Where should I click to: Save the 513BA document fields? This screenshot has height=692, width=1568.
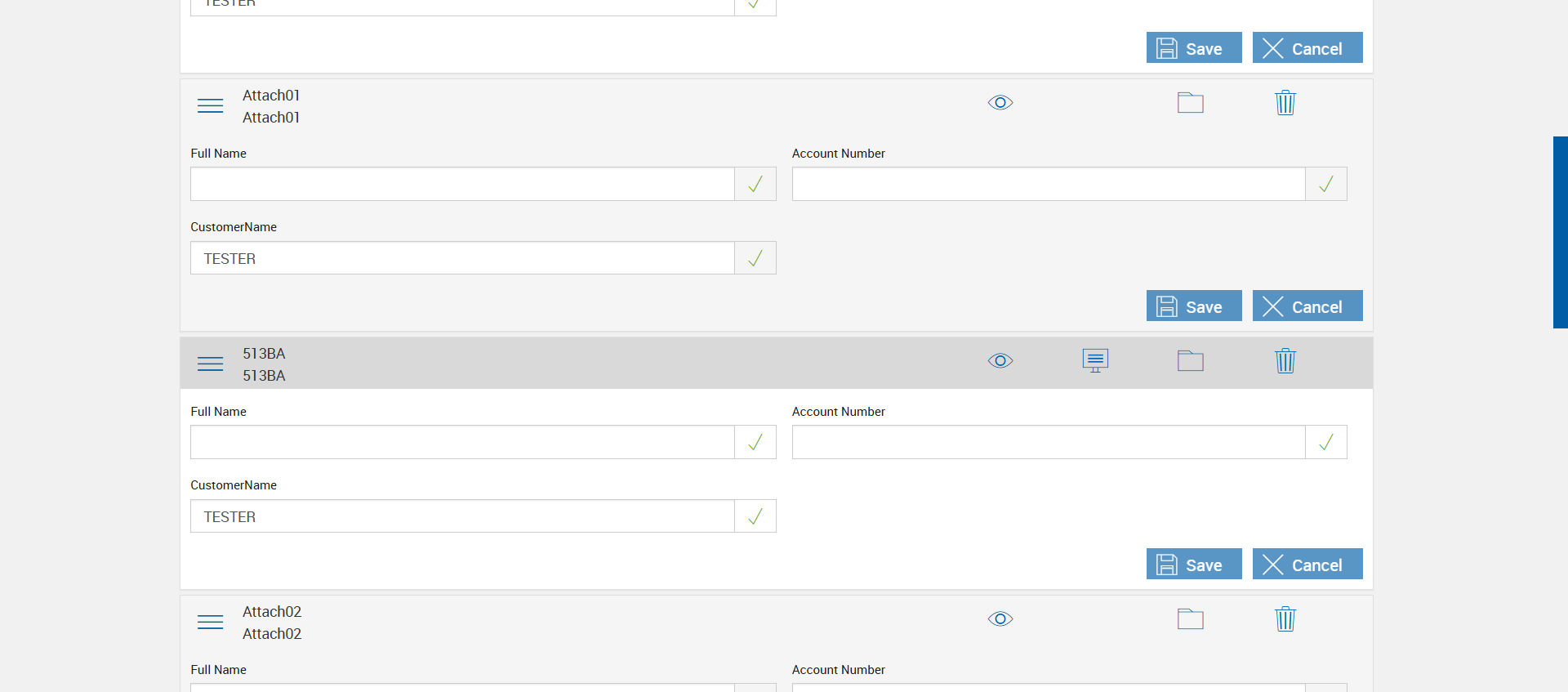[x=1193, y=565]
